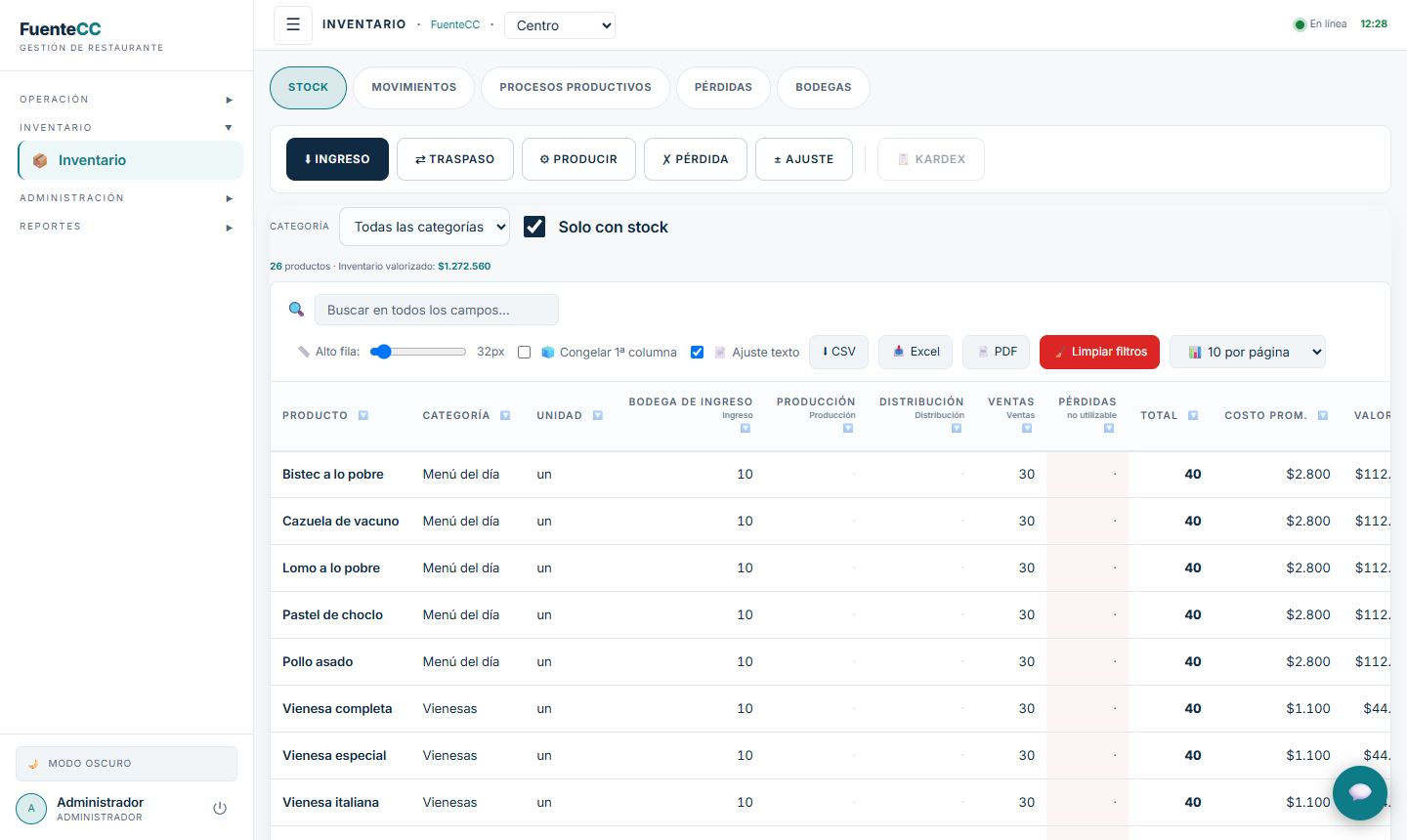The height and width of the screenshot is (840, 1407).
Task: Open filter for Costo Prom. column
Action: (x=1323, y=416)
